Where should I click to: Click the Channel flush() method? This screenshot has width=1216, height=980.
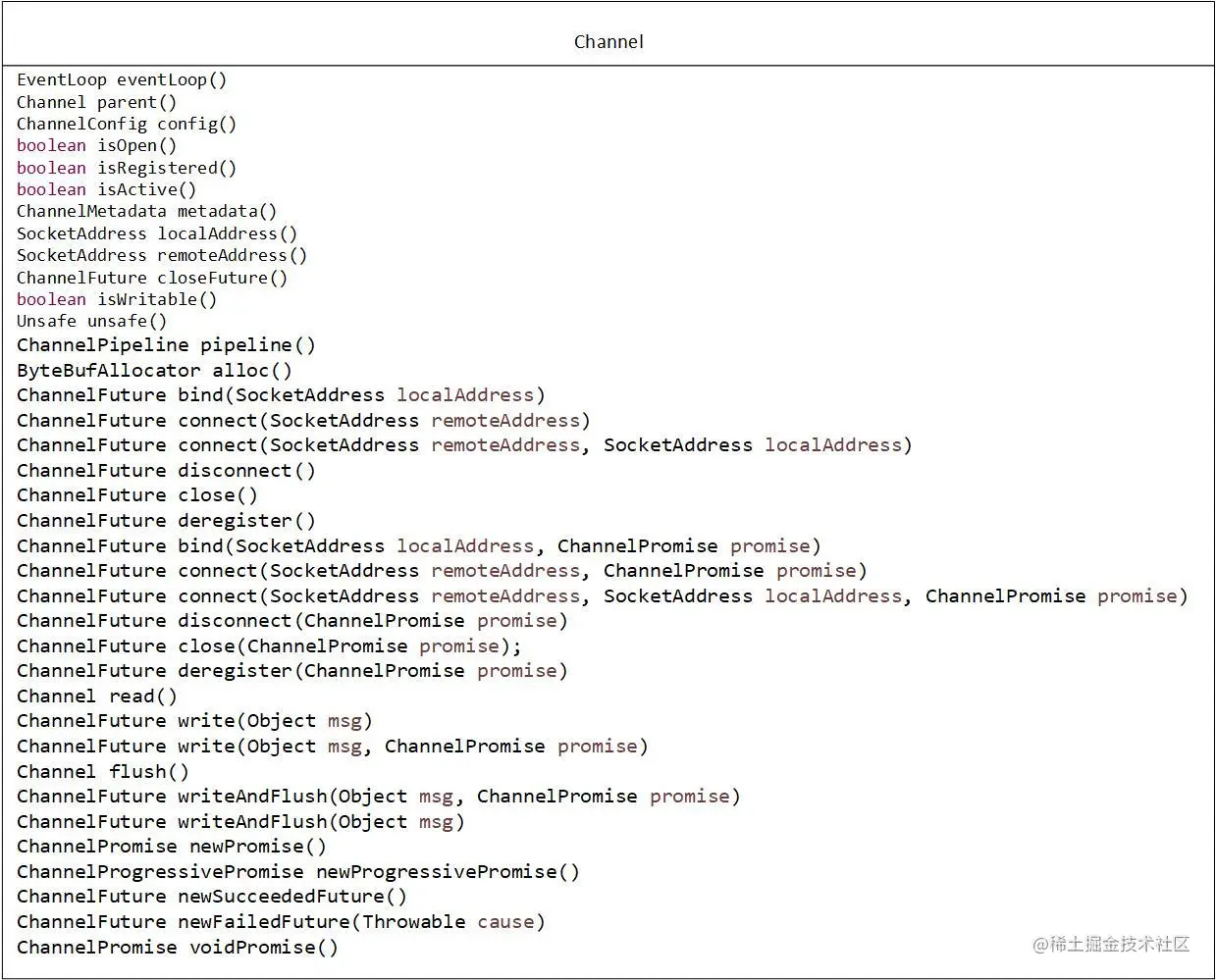click(103, 772)
